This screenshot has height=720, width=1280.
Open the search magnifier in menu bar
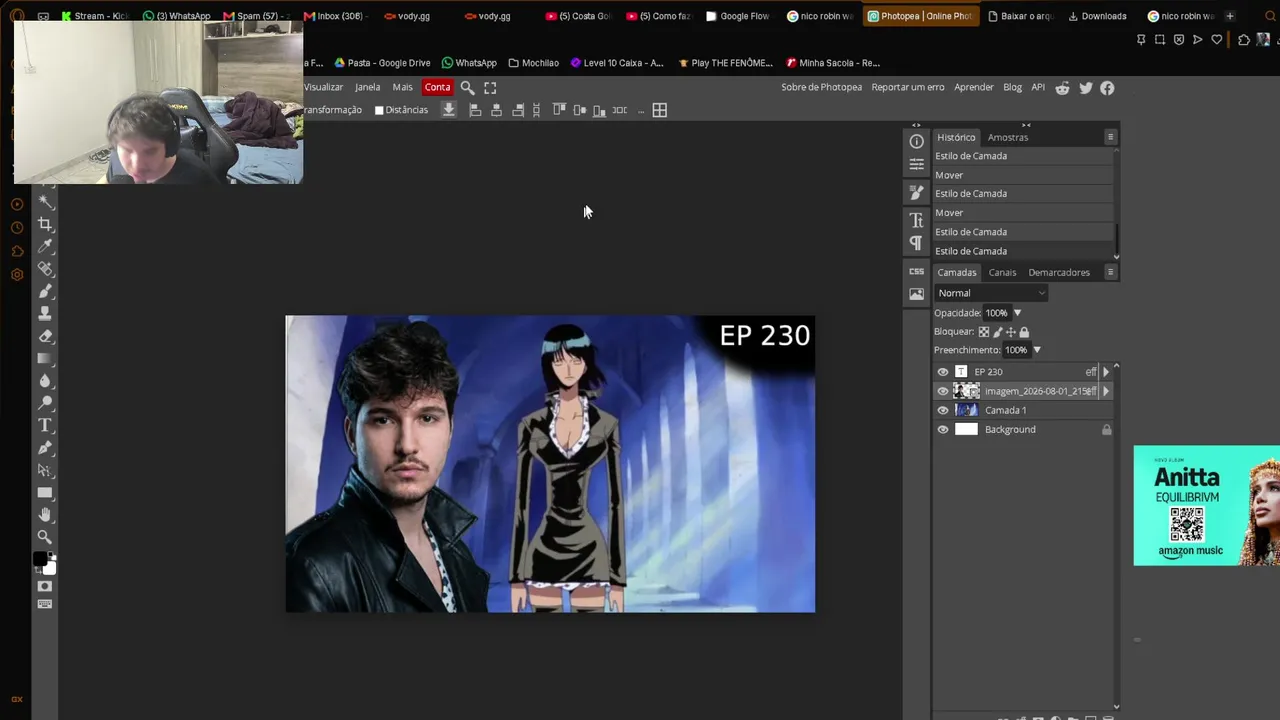[x=467, y=88]
